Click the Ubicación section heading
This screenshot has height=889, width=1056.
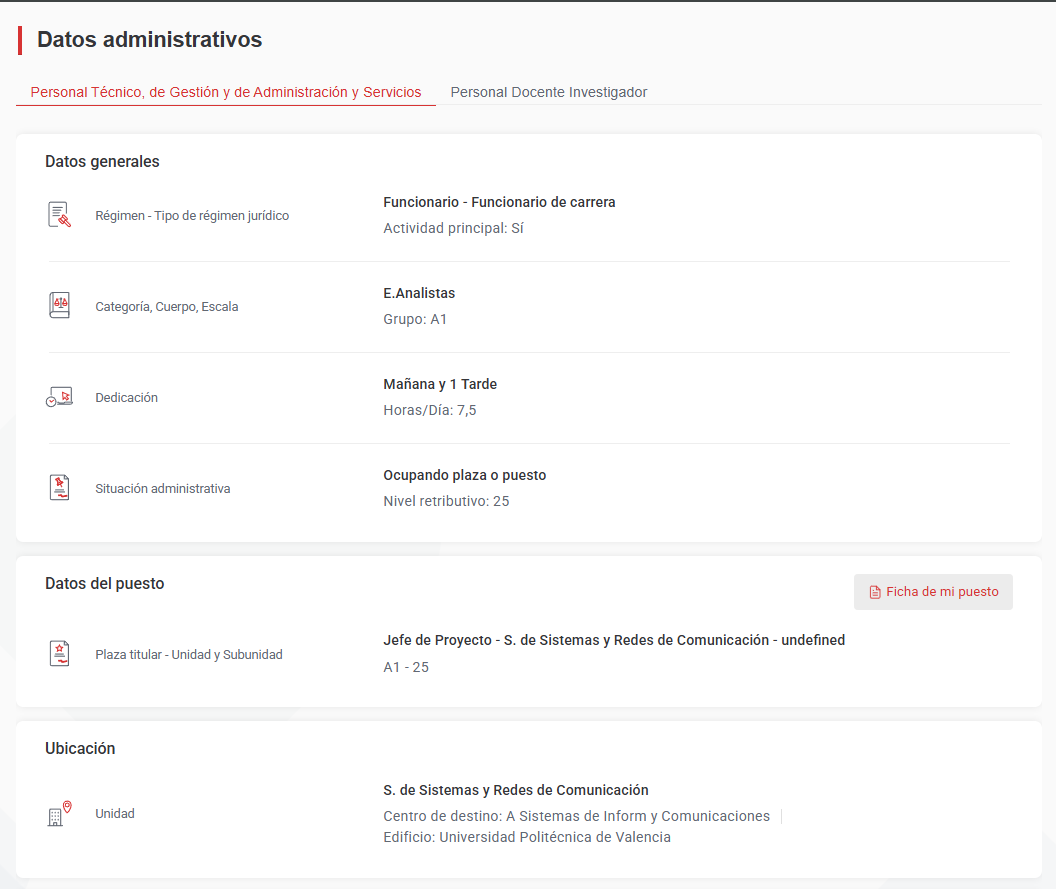click(80, 748)
